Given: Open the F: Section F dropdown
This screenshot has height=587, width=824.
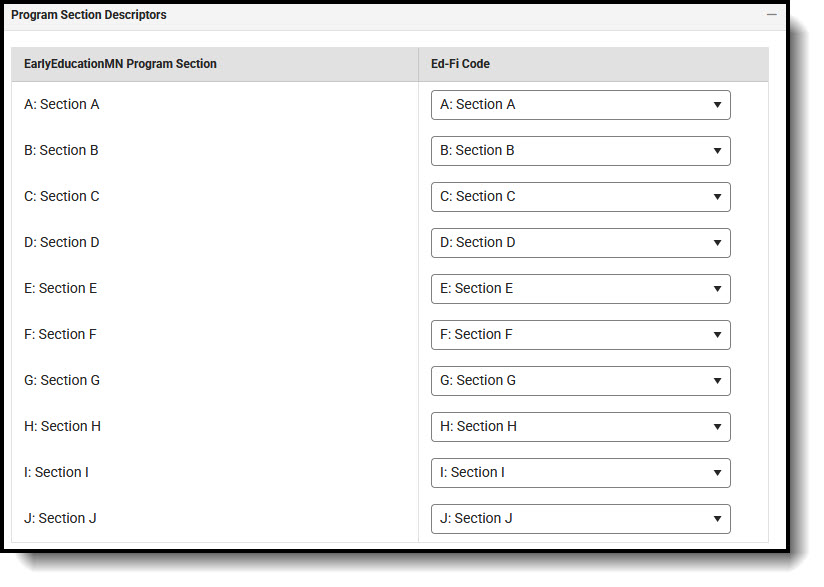Looking at the screenshot, I should point(580,335).
